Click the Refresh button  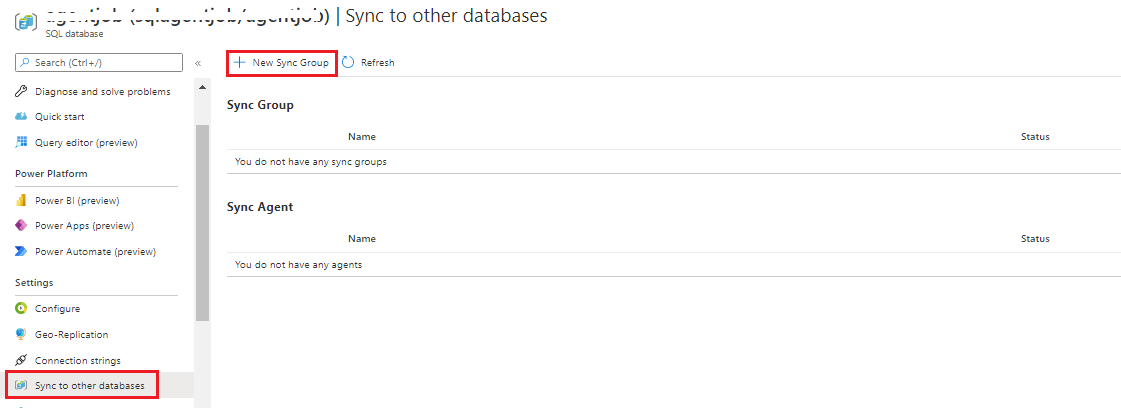pyautogui.click(x=368, y=63)
